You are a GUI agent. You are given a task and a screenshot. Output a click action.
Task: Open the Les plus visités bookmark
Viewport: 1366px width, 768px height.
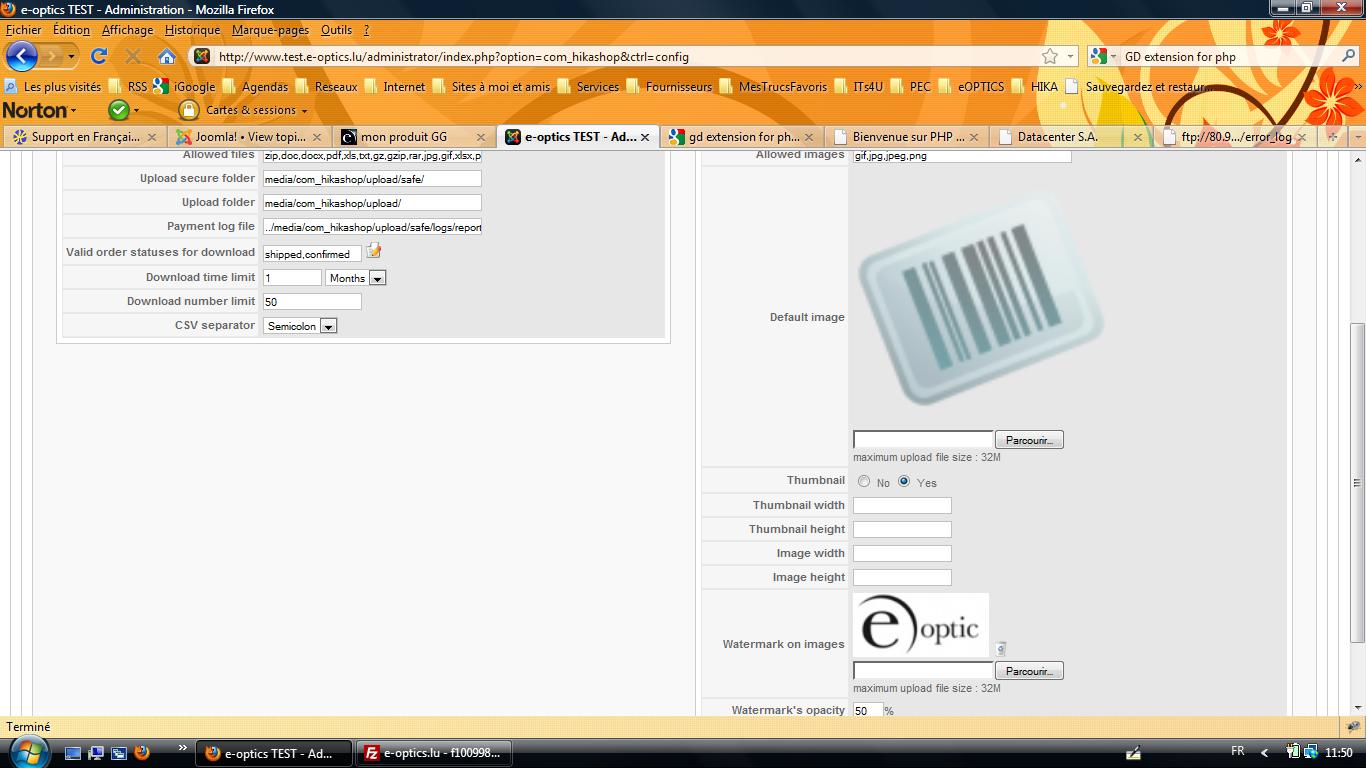53,87
